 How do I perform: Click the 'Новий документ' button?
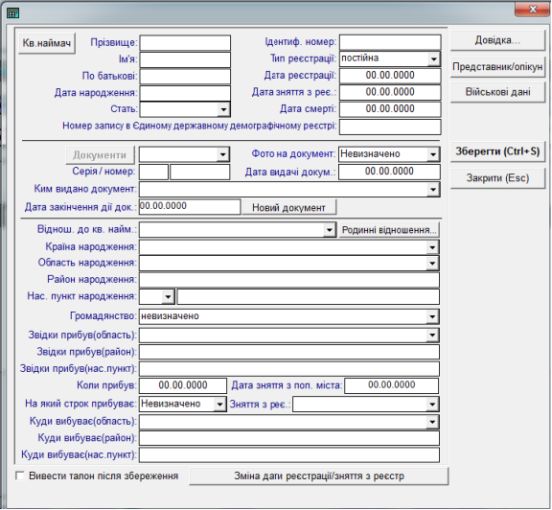[x=289, y=208]
